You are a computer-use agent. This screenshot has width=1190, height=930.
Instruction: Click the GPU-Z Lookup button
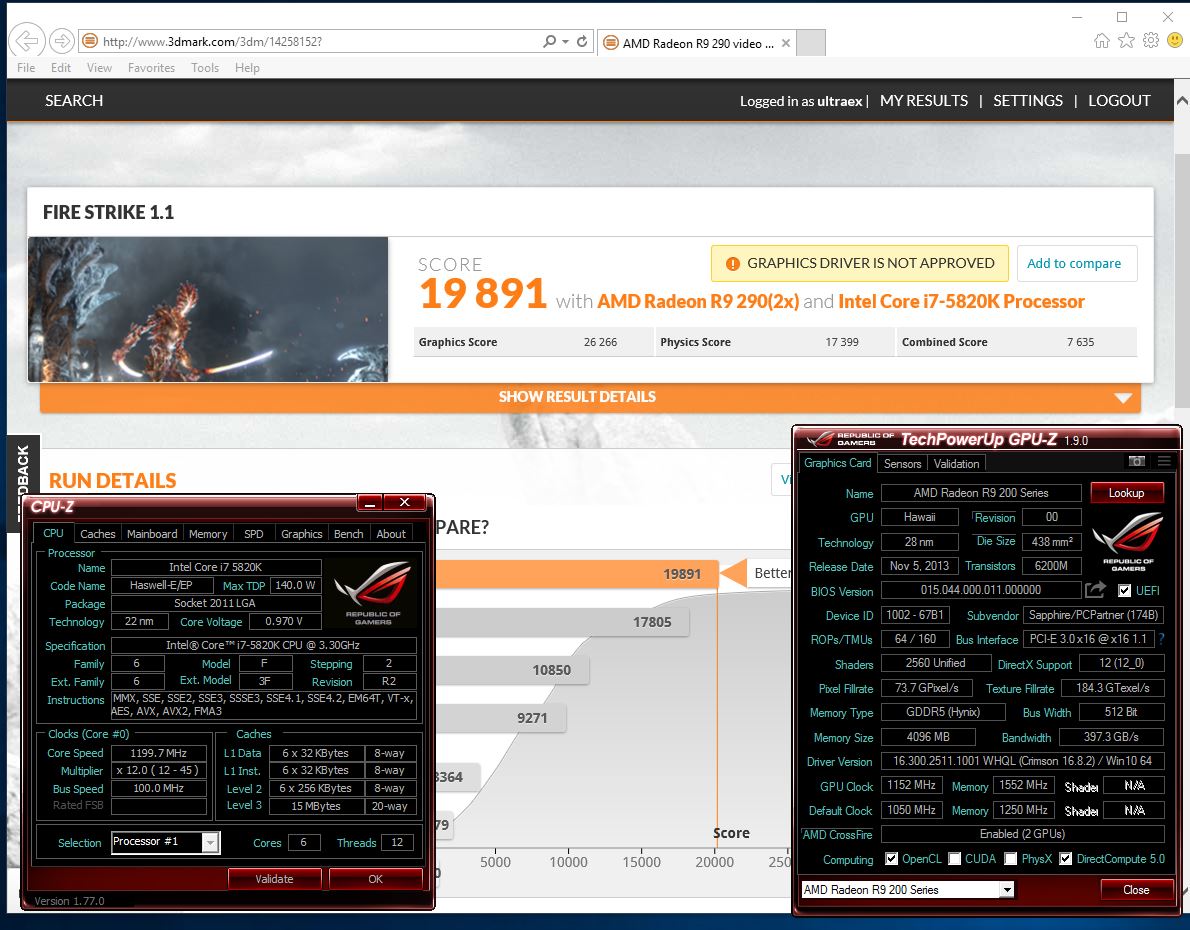coord(1126,493)
